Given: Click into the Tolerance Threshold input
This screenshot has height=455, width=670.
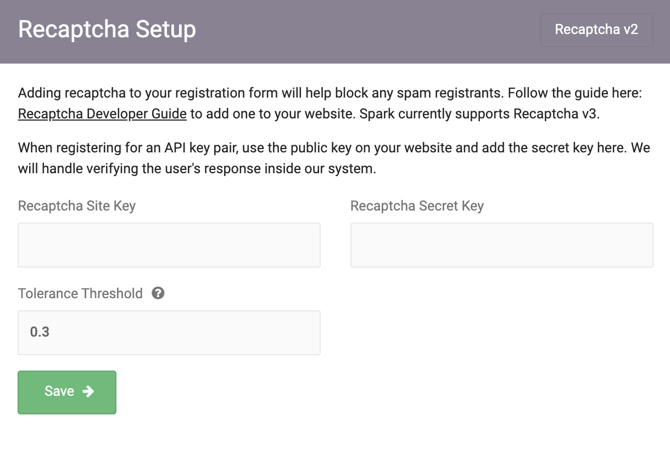Looking at the screenshot, I should point(169,333).
